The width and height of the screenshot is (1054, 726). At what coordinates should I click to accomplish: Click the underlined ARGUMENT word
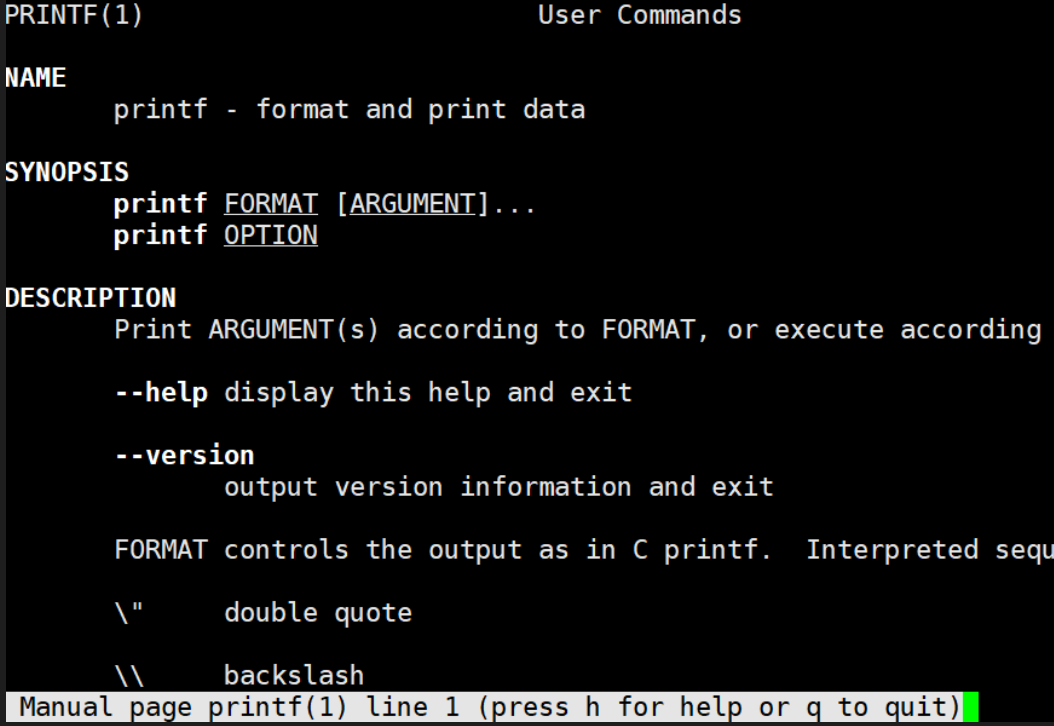412,204
